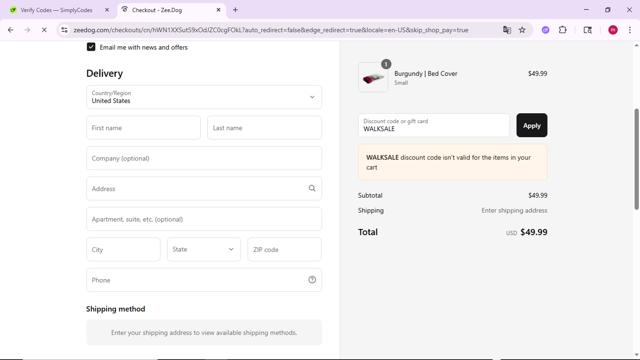640x360 pixels.
Task: Focus the Last name field
Action: click(x=264, y=128)
